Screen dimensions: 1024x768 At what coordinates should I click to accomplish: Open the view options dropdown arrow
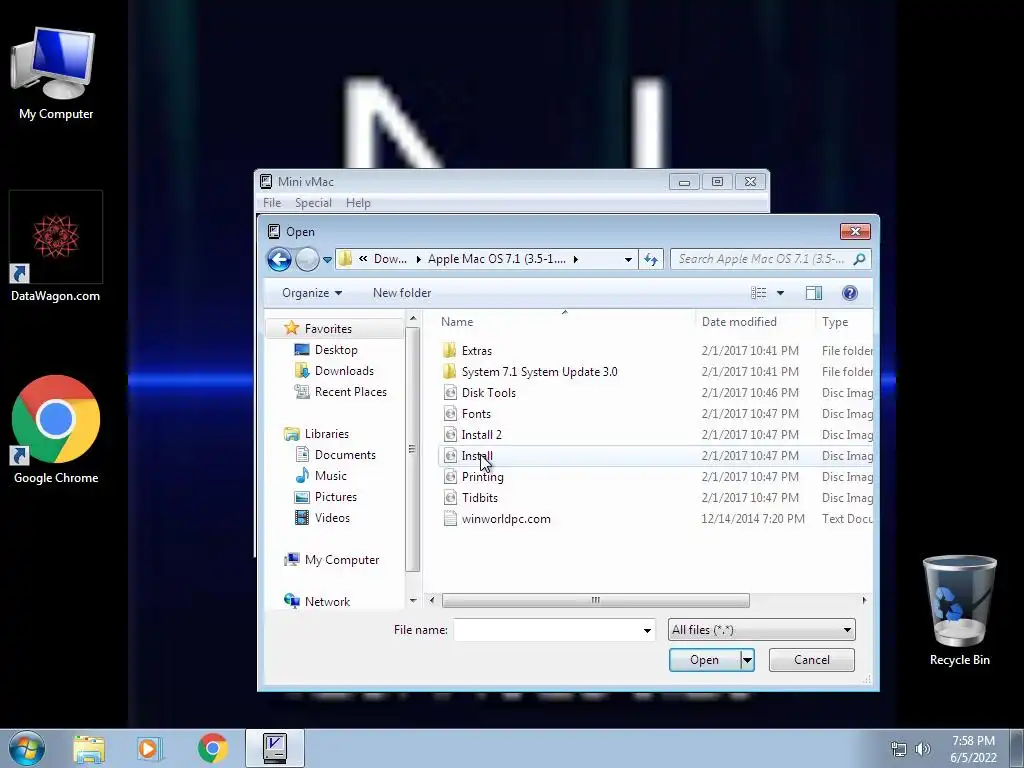coord(780,293)
